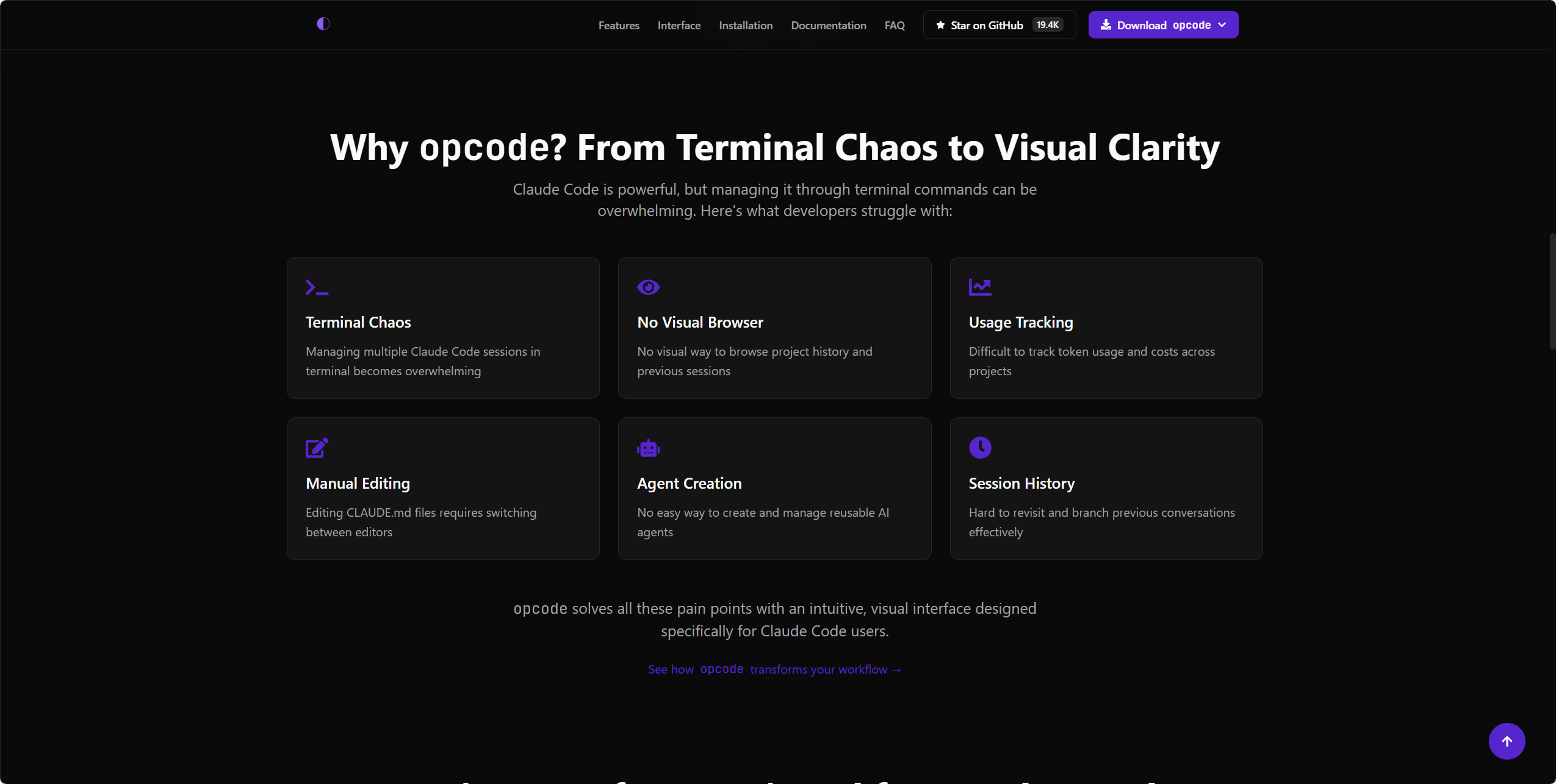1556x784 pixels.
Task: Click the robot icon on Agent Creation
Action: click(x=648, y=448)
